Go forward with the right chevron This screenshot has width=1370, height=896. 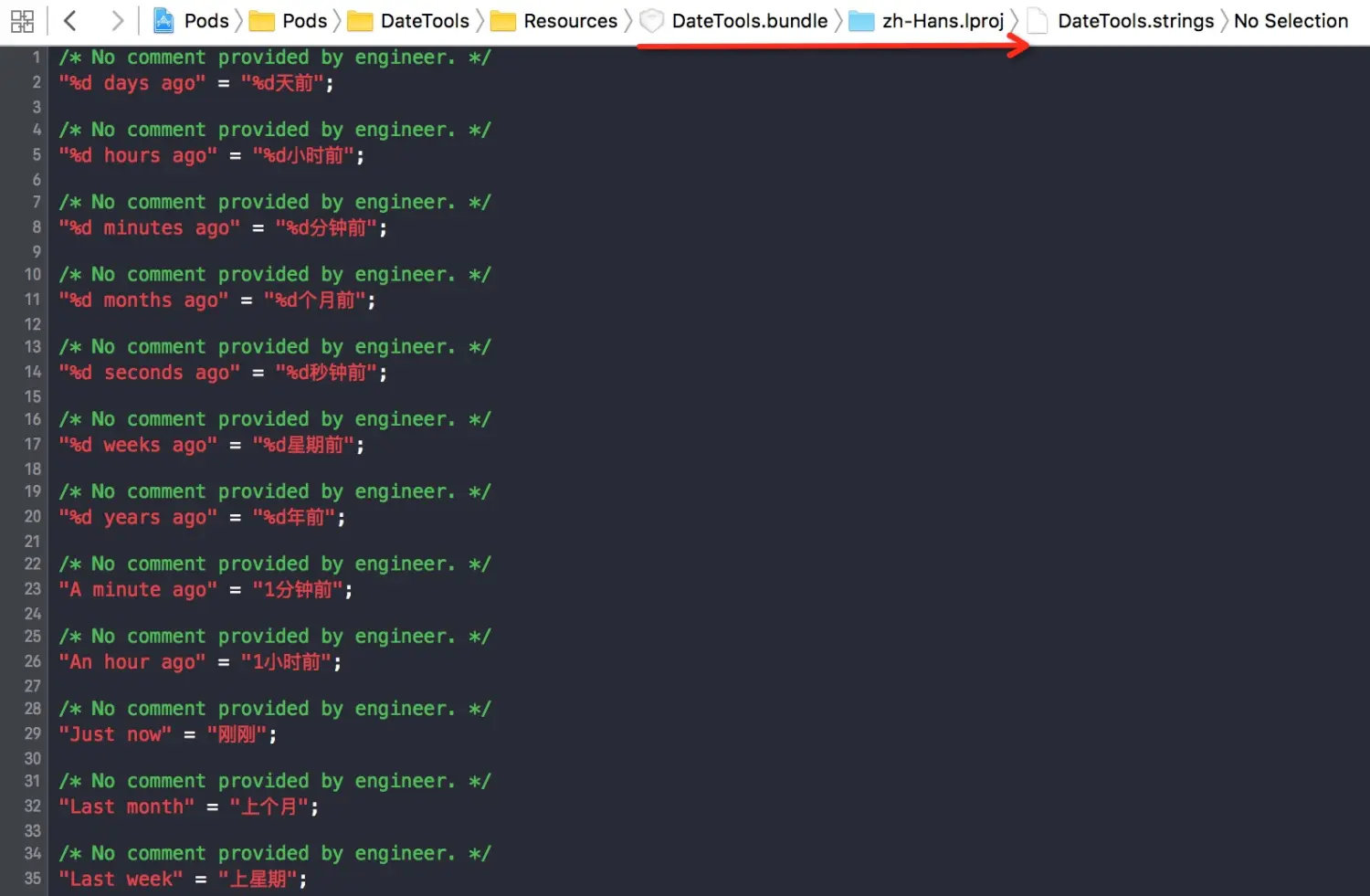click(116, 21)
